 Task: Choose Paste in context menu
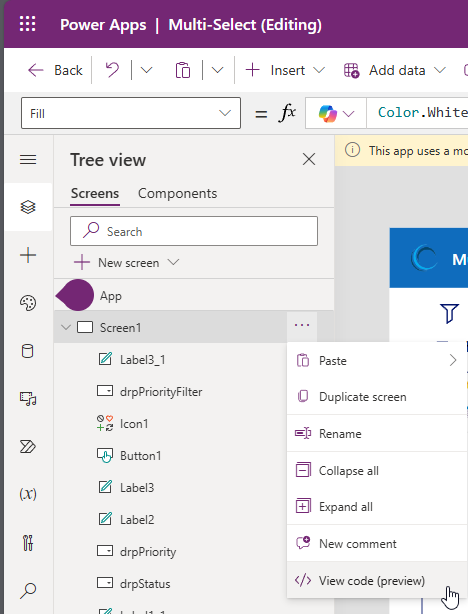(x=377, y=360)
